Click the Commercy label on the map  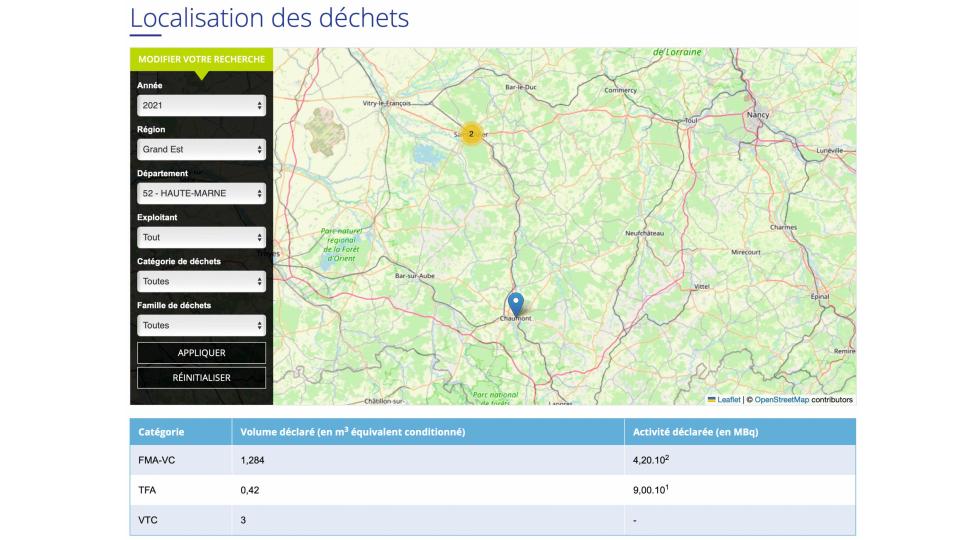pos(620,90)
